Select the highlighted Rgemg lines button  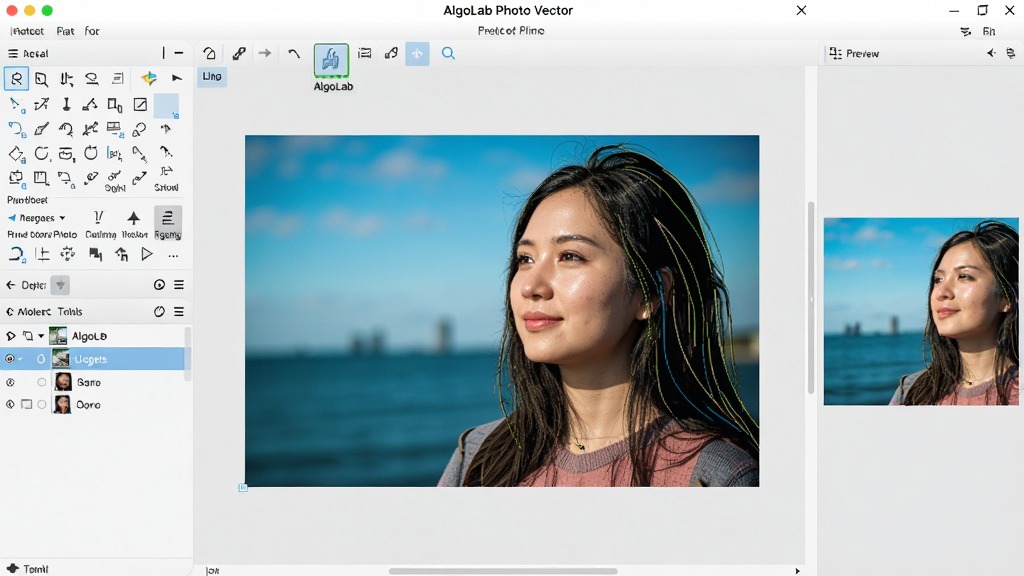[x=167, y=223]
